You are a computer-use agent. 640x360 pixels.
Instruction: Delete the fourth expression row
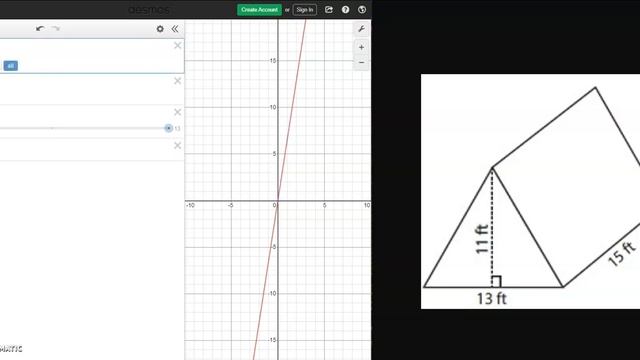pyautogui.click(x=178, y=146)
